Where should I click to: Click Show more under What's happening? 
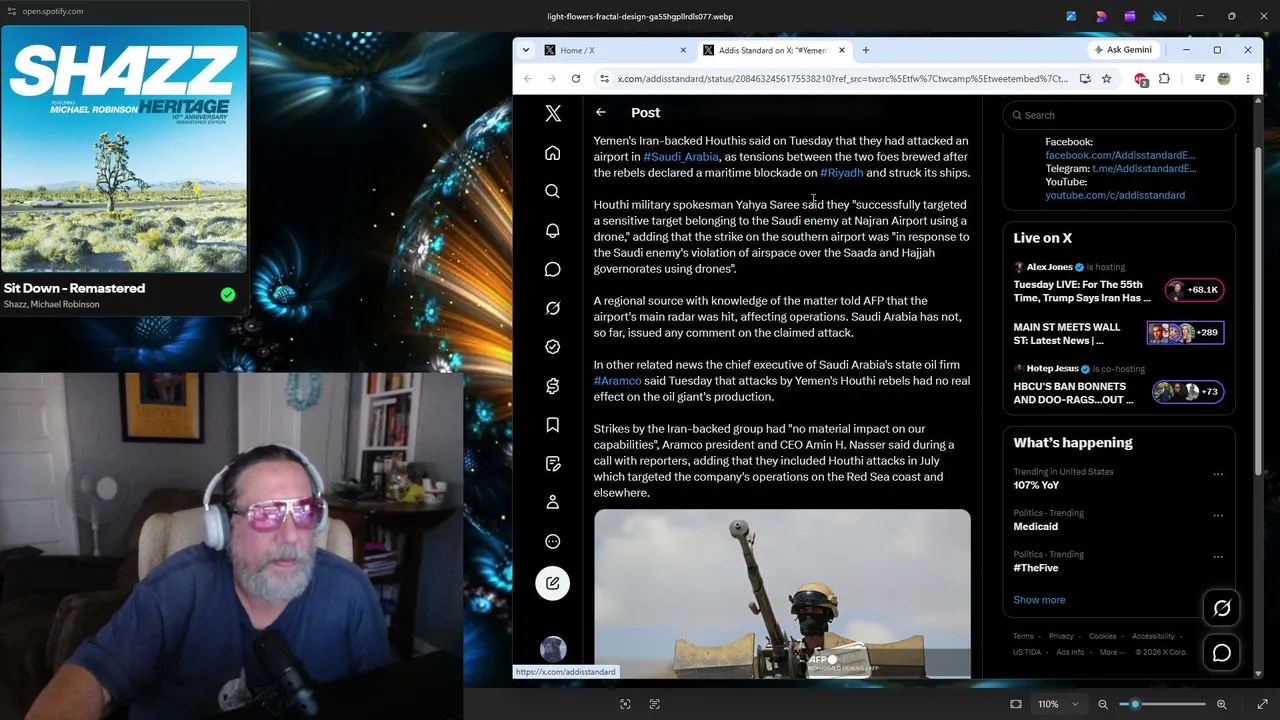pos(1039,600)
